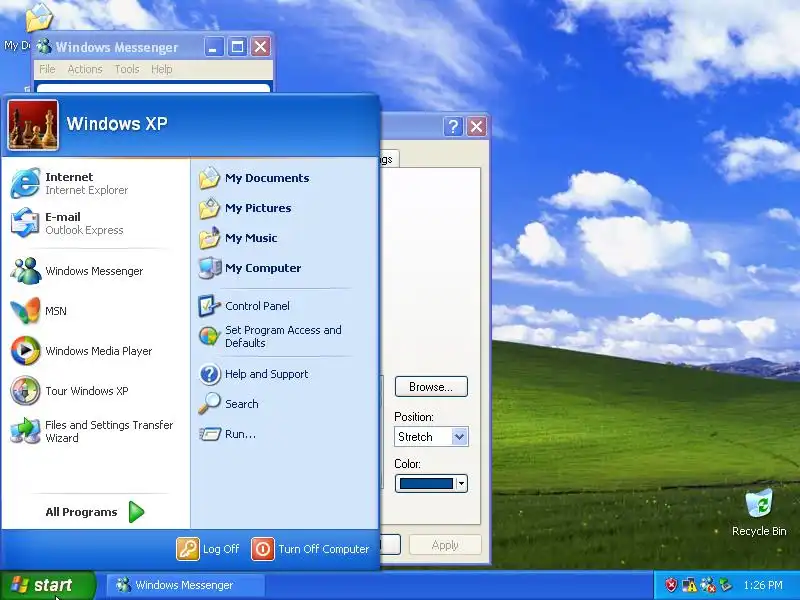Expand All Programs green arrow
The height and width of the screenshot is (600, 800).
coord(136,512)
